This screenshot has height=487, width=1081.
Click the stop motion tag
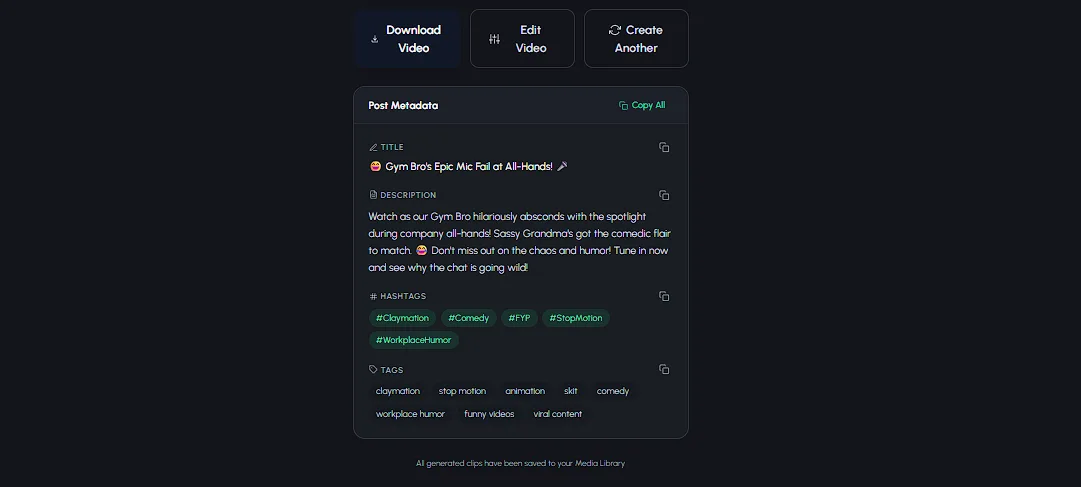(x=463, y=391)
